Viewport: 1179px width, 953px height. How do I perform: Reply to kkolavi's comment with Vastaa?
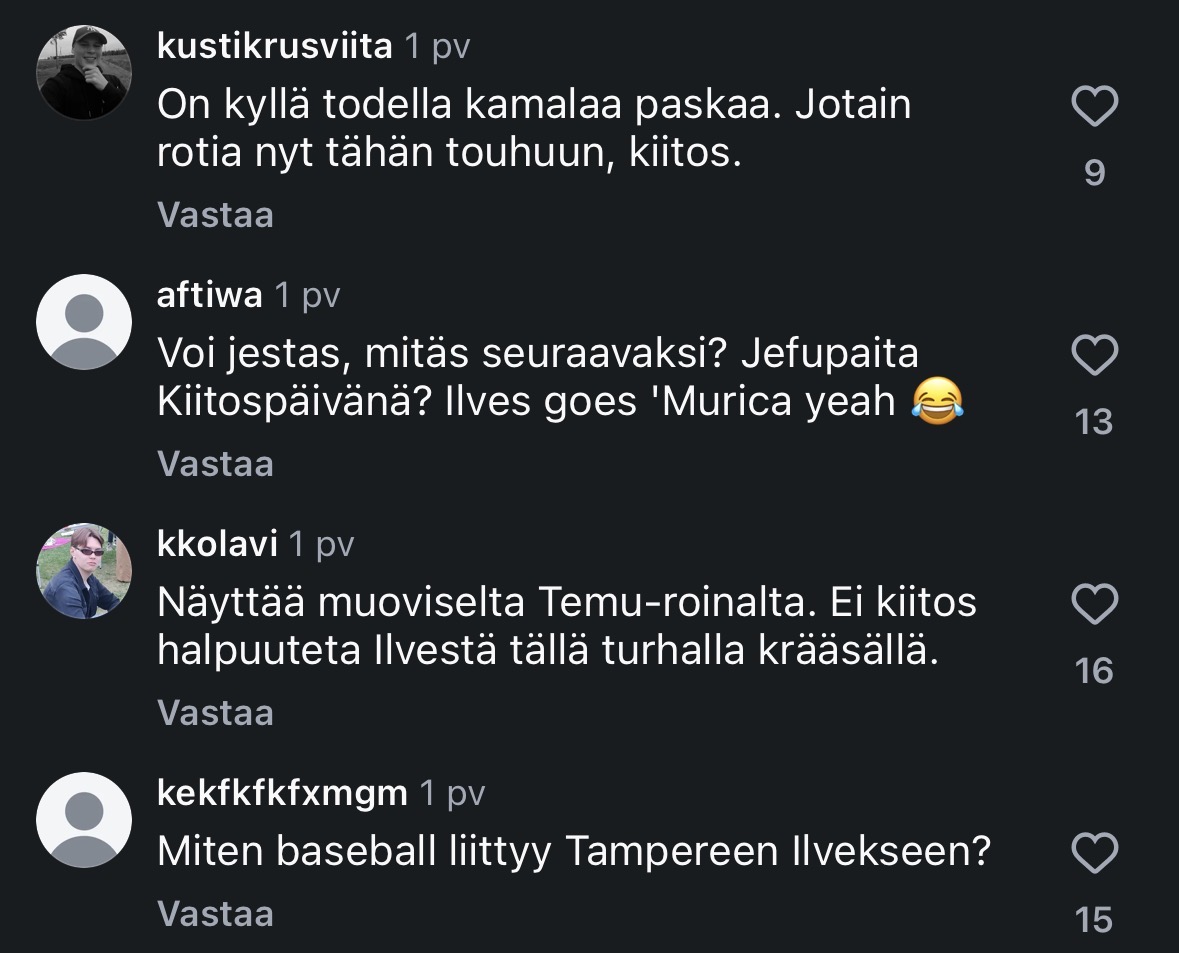(215, 713)
